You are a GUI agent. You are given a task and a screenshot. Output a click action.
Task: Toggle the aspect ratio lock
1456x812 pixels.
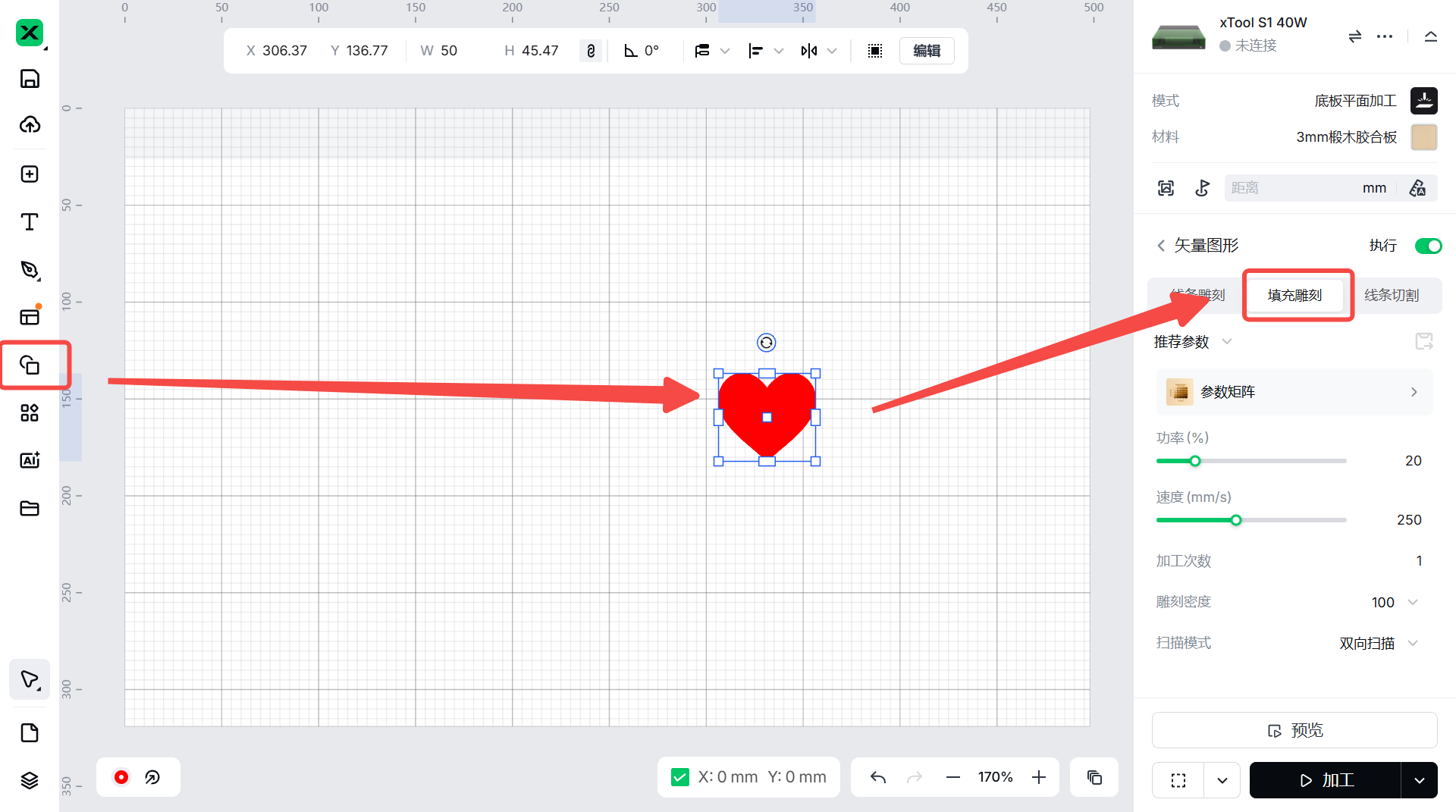tap(591, 51)
